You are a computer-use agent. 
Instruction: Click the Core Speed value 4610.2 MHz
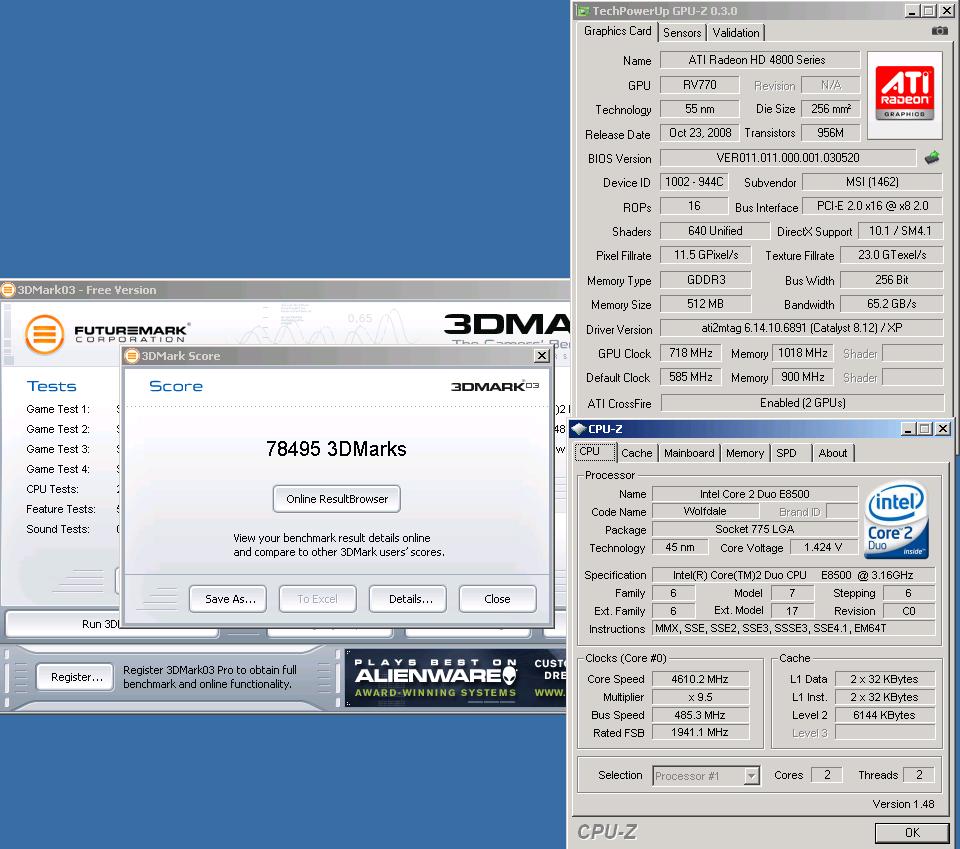700,679
